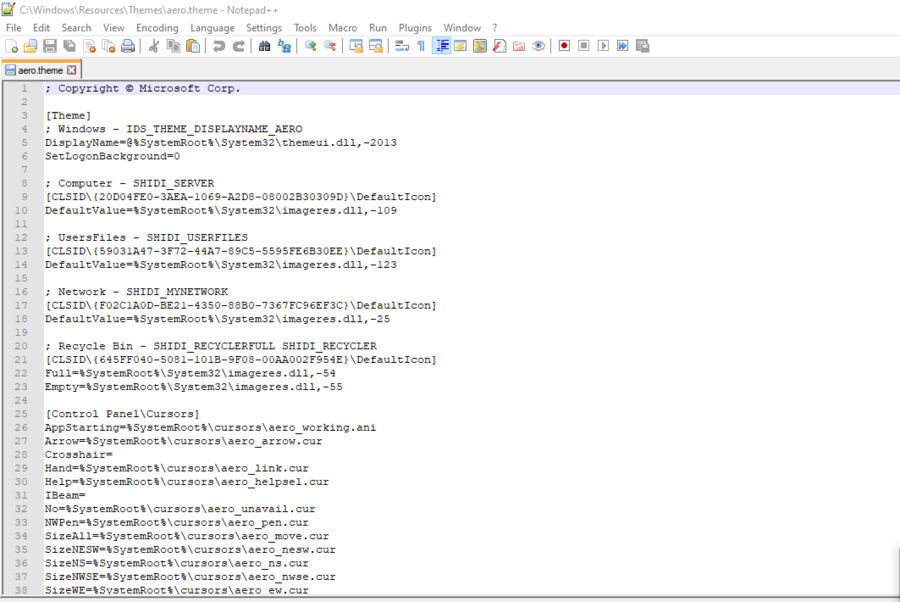The height and width of the screenshot is (602, 900).
Task: Toggle Show All Characters pilcrow icon
Action: pyautogui.click(x=421, y=46)
